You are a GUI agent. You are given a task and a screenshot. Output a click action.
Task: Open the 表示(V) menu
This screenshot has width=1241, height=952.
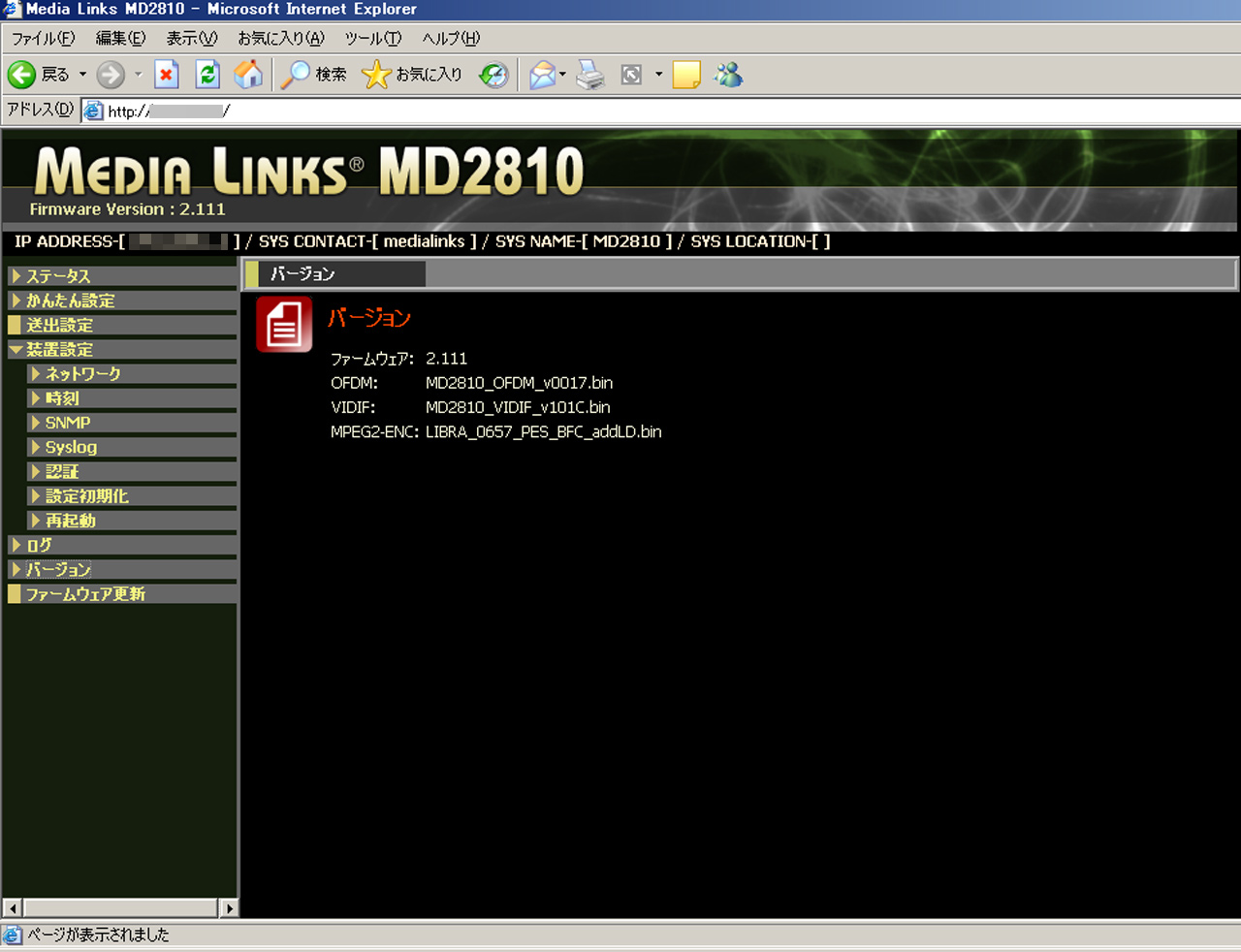pyautogui.click(x=191, y=39)
